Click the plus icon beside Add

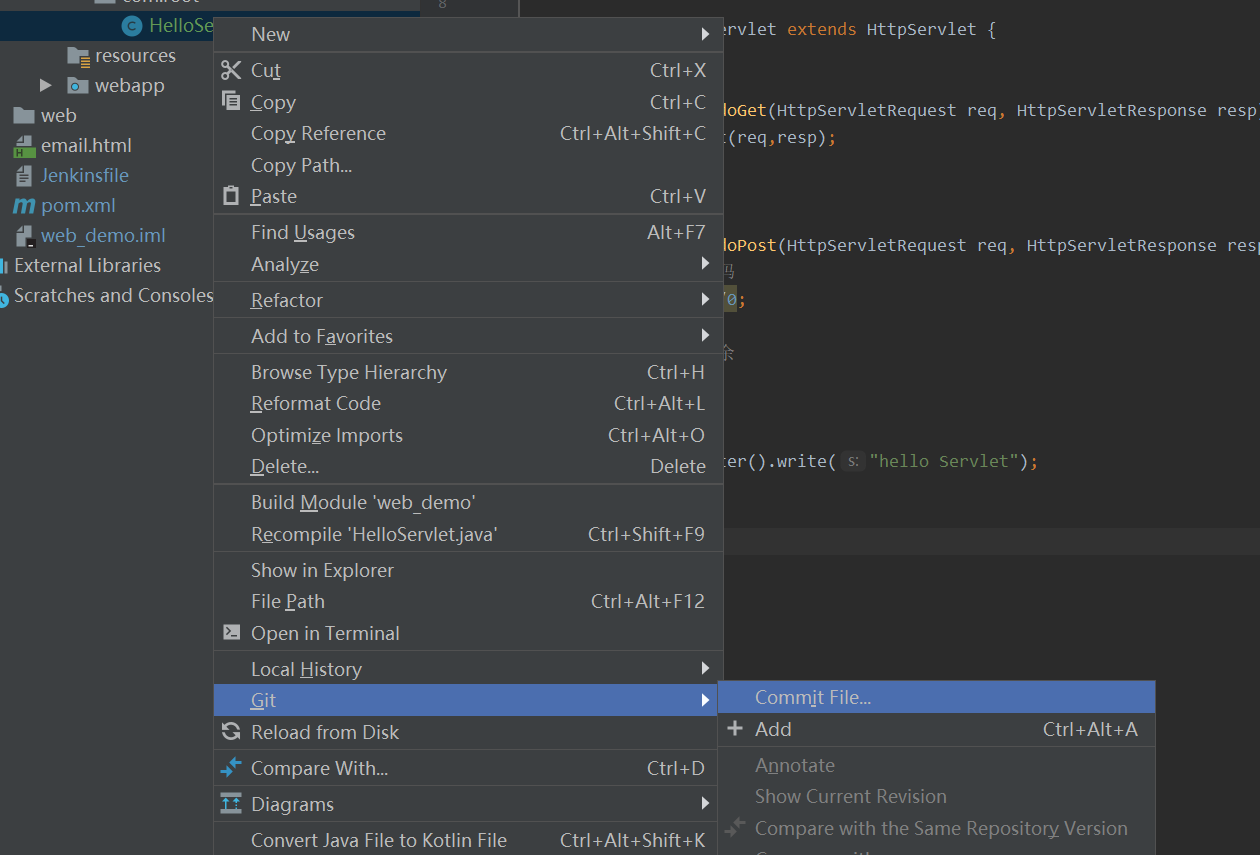pos(735,729)
